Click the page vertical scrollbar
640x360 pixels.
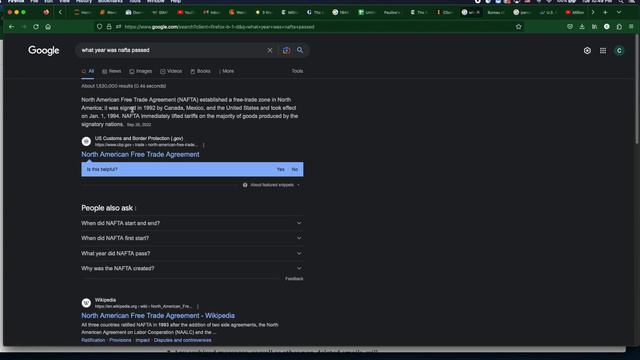[x=637, y=90]
